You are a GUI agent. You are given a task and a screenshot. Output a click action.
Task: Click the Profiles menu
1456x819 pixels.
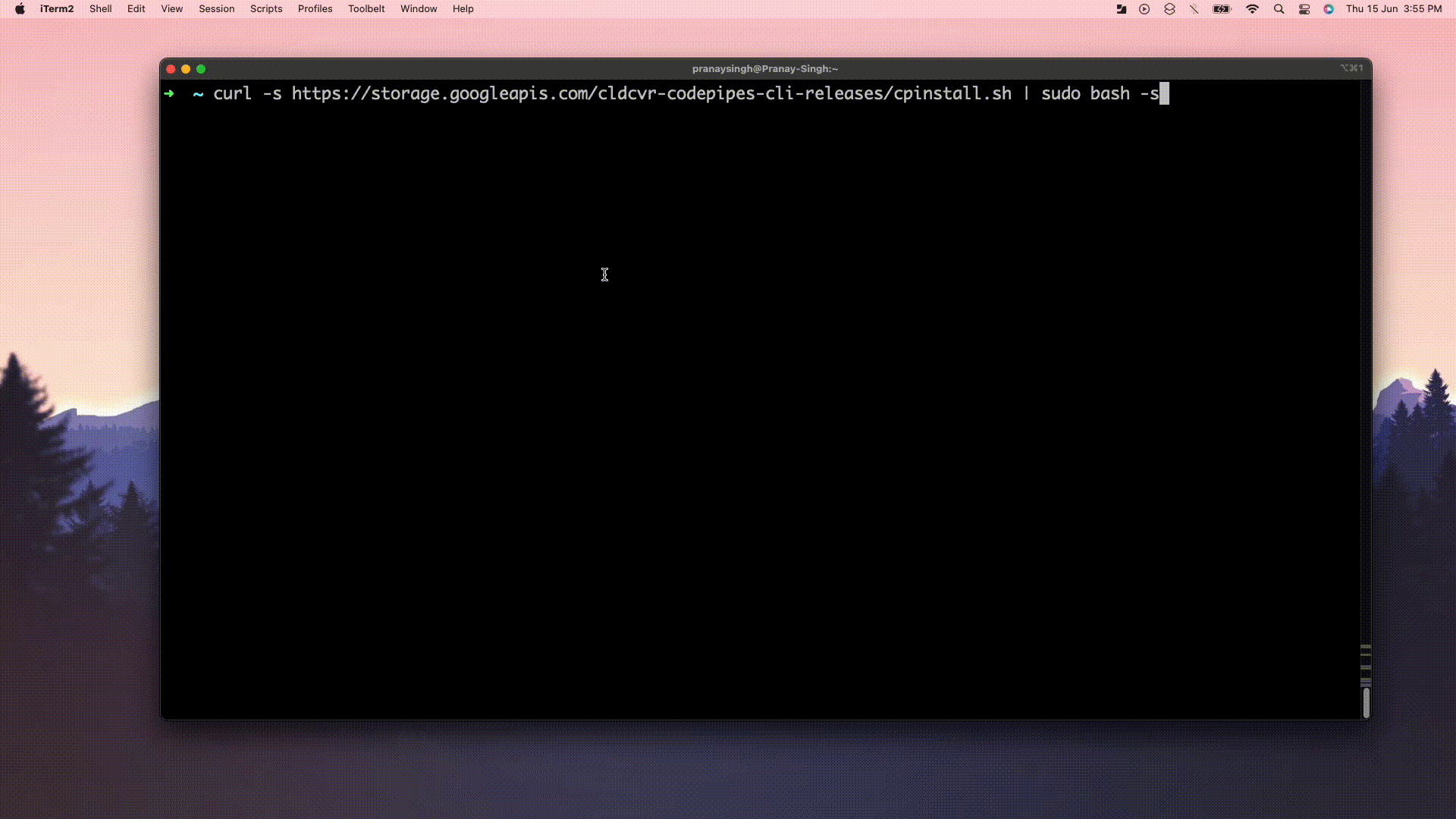[x=315, y=9]
